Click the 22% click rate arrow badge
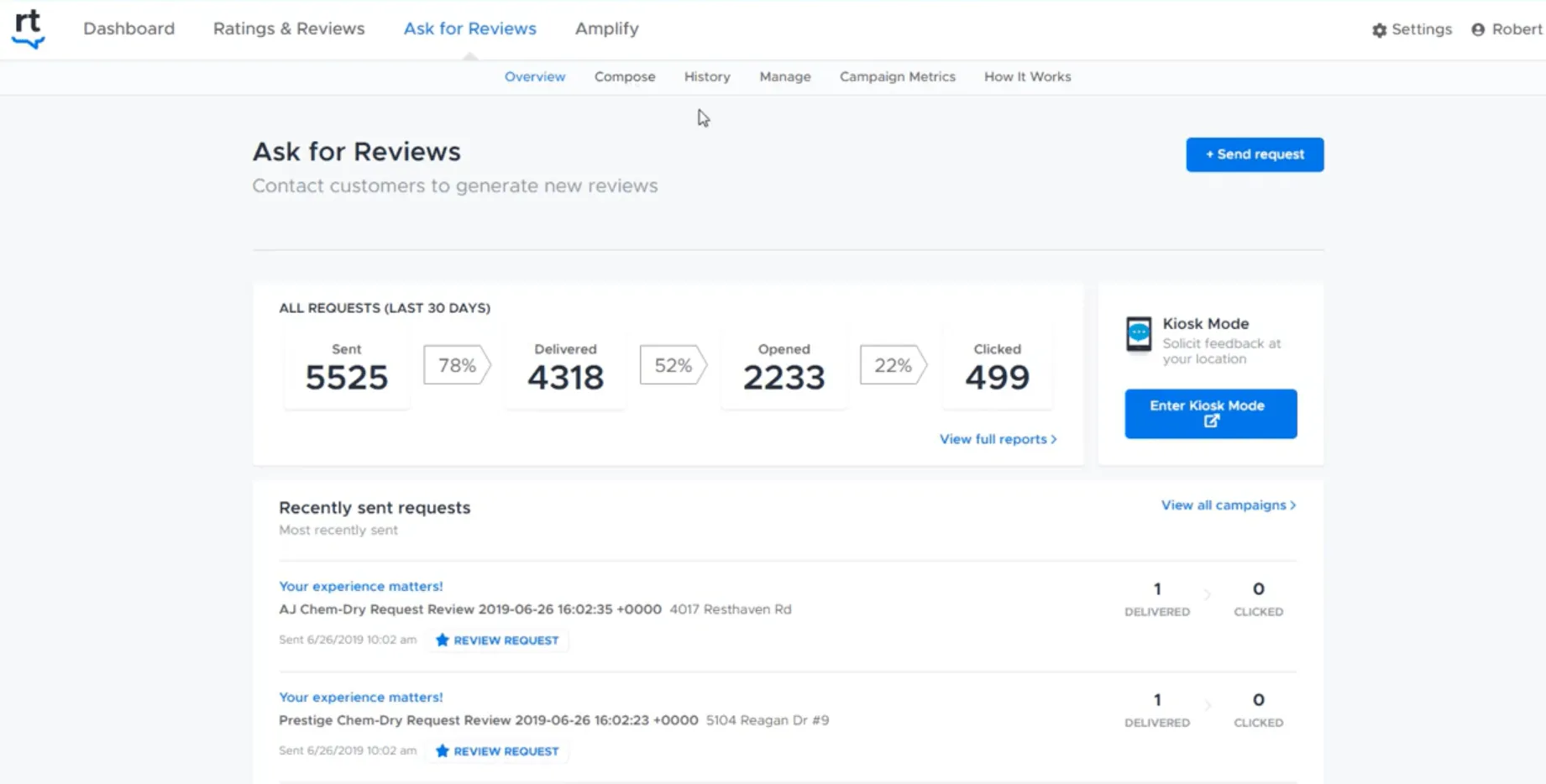Viewport: 1546px width, 784px height. [893, 365]
